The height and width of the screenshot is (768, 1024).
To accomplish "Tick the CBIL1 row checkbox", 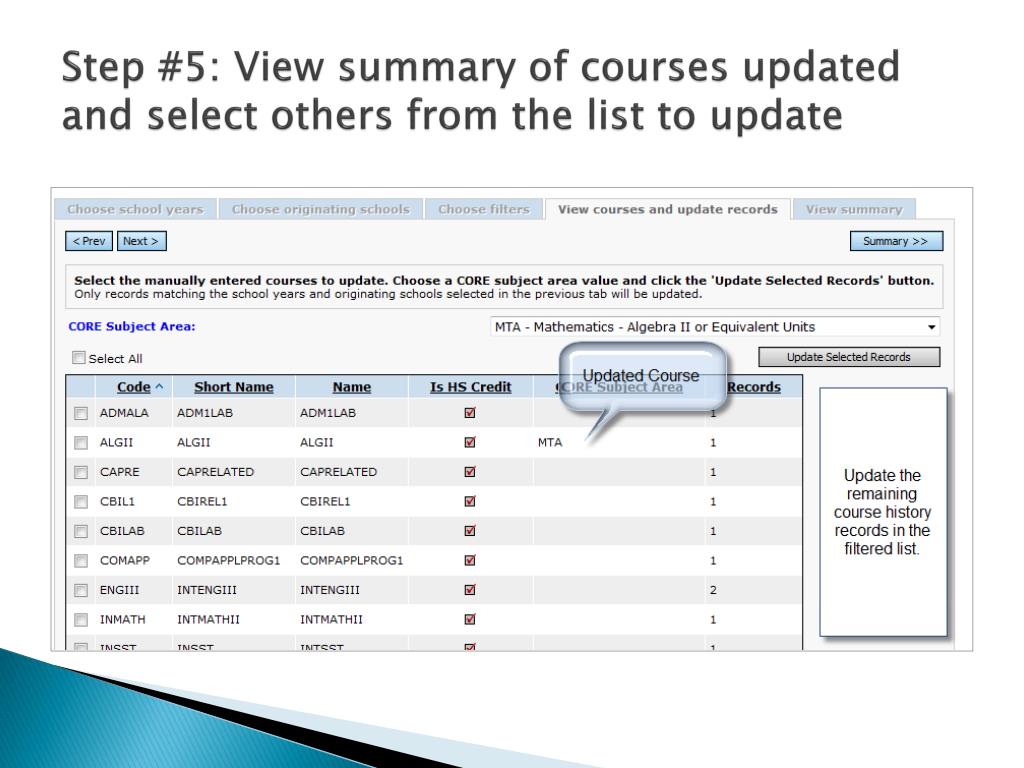I will pyautogui.click(x=81, y=502).
